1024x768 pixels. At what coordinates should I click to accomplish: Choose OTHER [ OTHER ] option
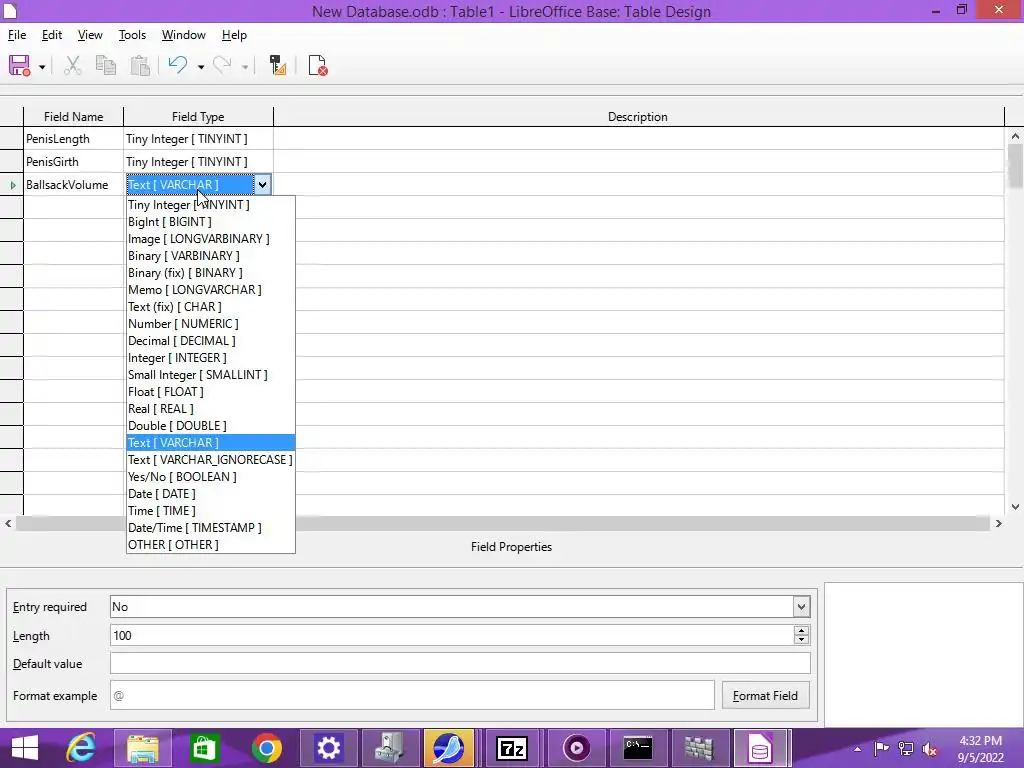pos(210,544)
